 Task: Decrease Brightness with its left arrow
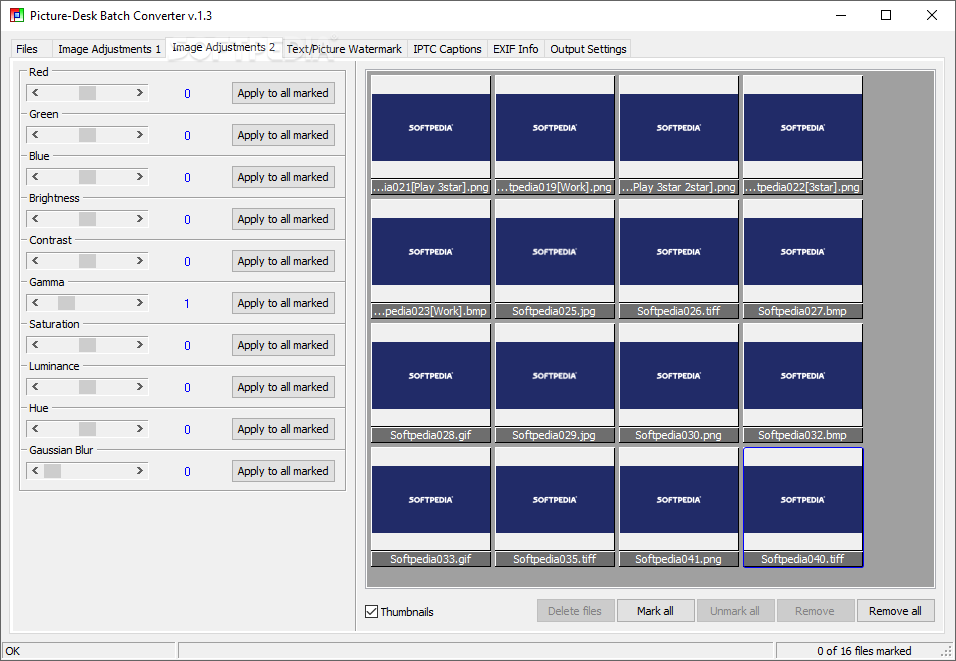pos(35,219)
